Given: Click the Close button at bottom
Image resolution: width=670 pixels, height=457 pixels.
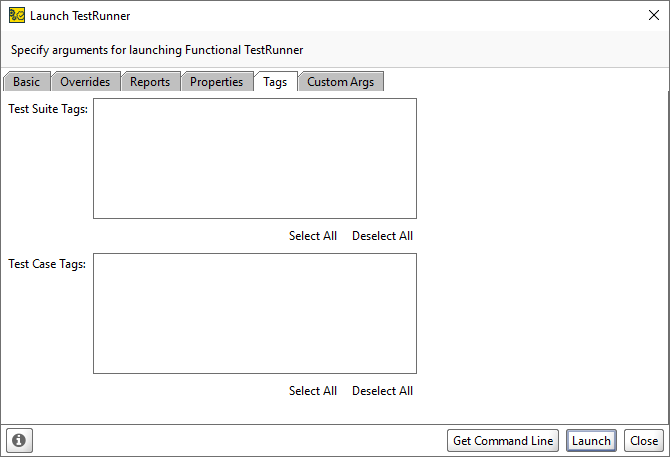Looking at the screenshot, I should click(644, 440).
